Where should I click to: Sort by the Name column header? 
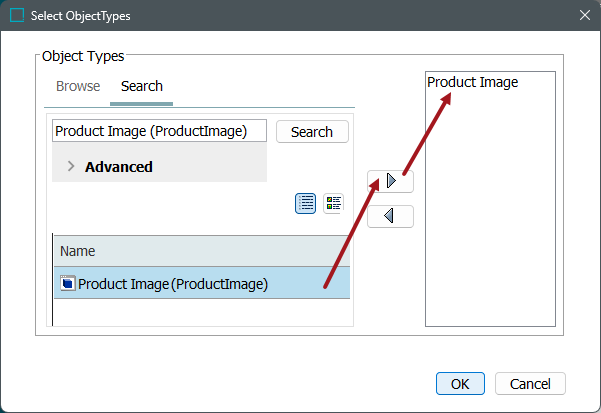point(200,251)
